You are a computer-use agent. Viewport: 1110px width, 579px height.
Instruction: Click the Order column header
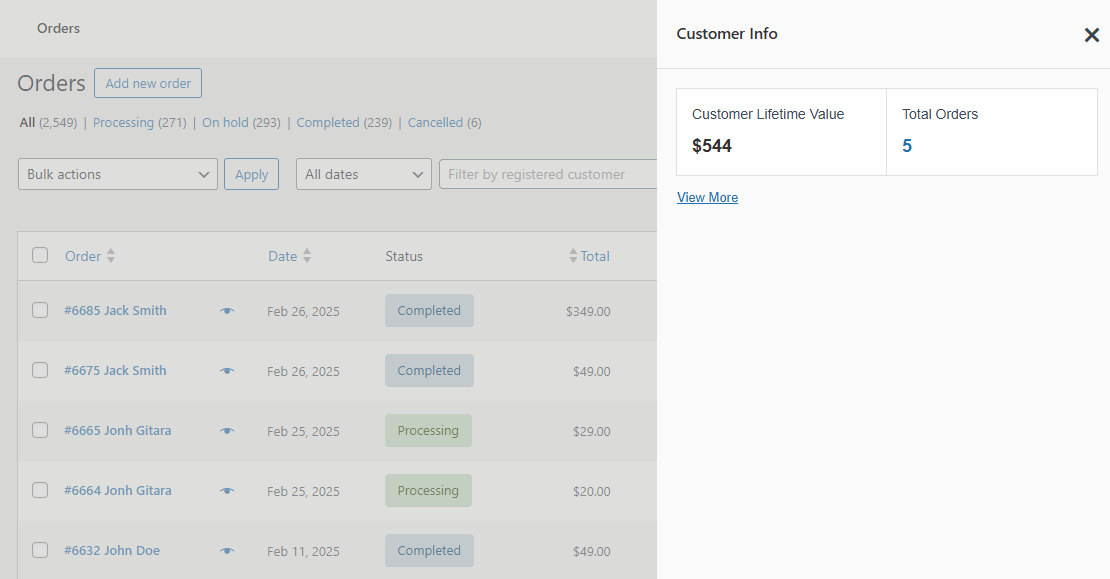[x=83, y=256]
